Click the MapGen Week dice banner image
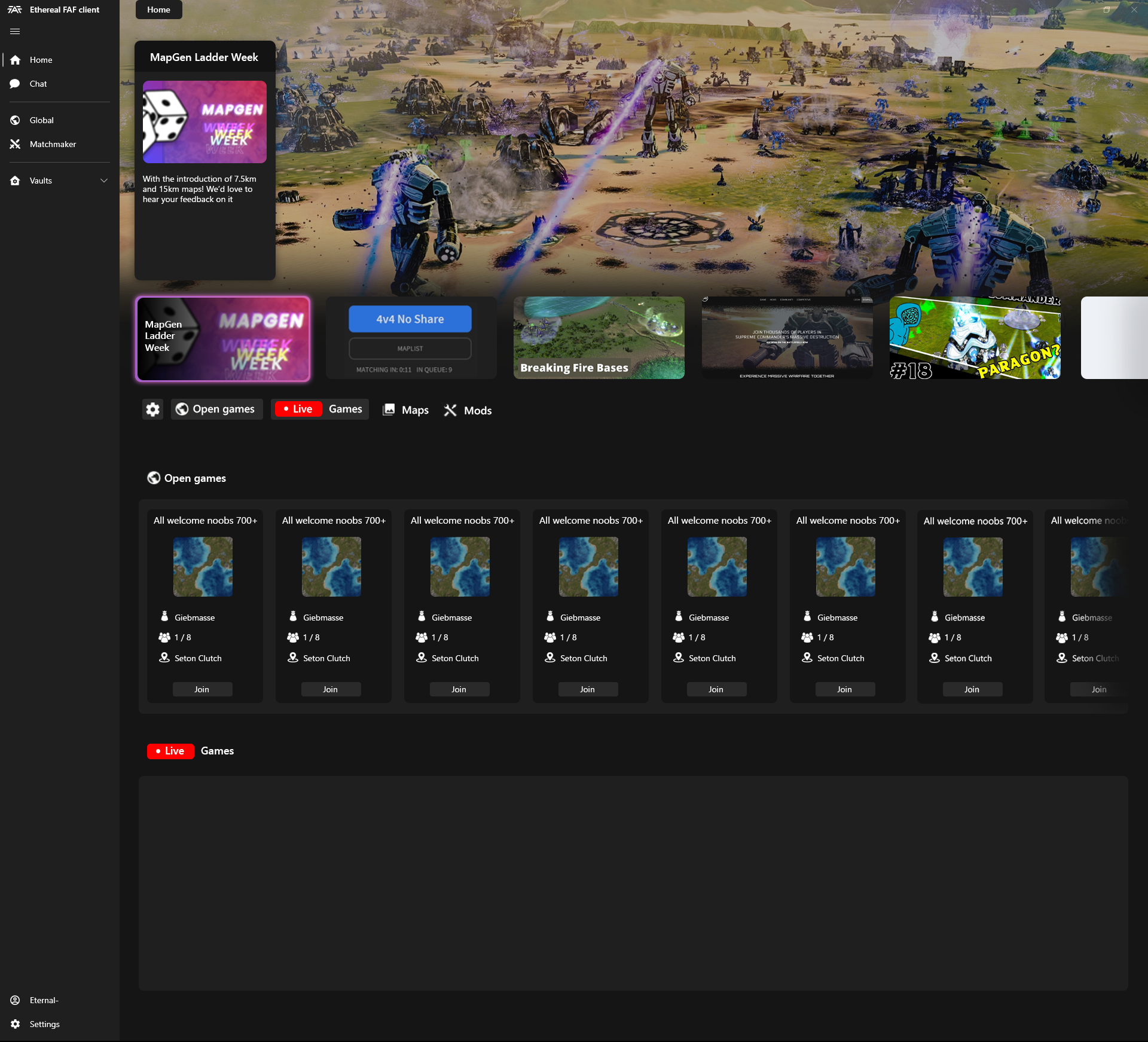This screenshot has width=1148, height=1042. tap(204, 122)
